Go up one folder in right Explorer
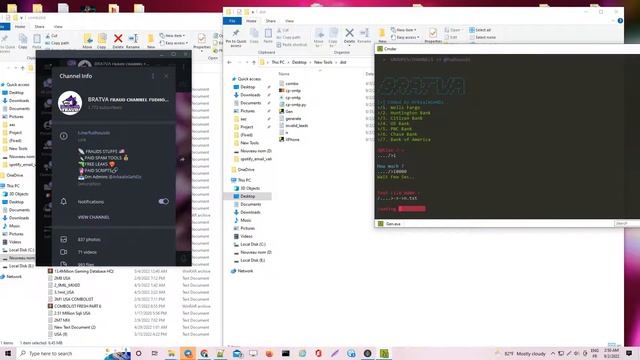 point(253,62)
